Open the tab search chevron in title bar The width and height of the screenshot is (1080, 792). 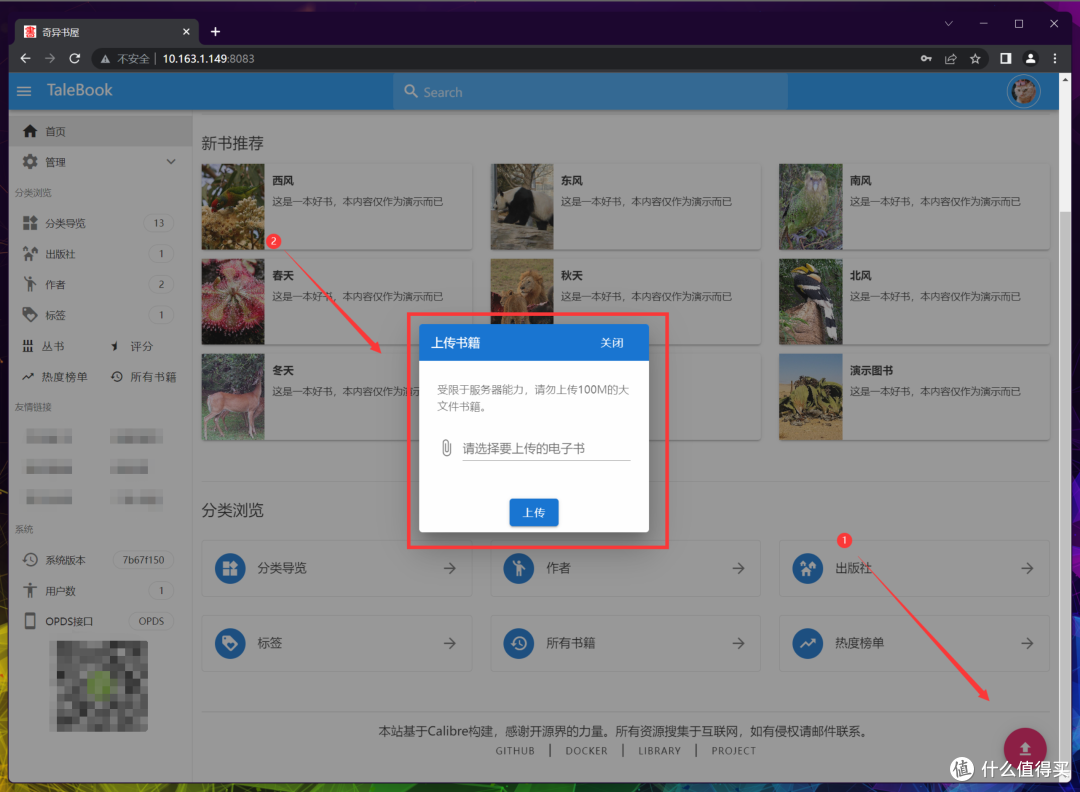coord(948,23)
